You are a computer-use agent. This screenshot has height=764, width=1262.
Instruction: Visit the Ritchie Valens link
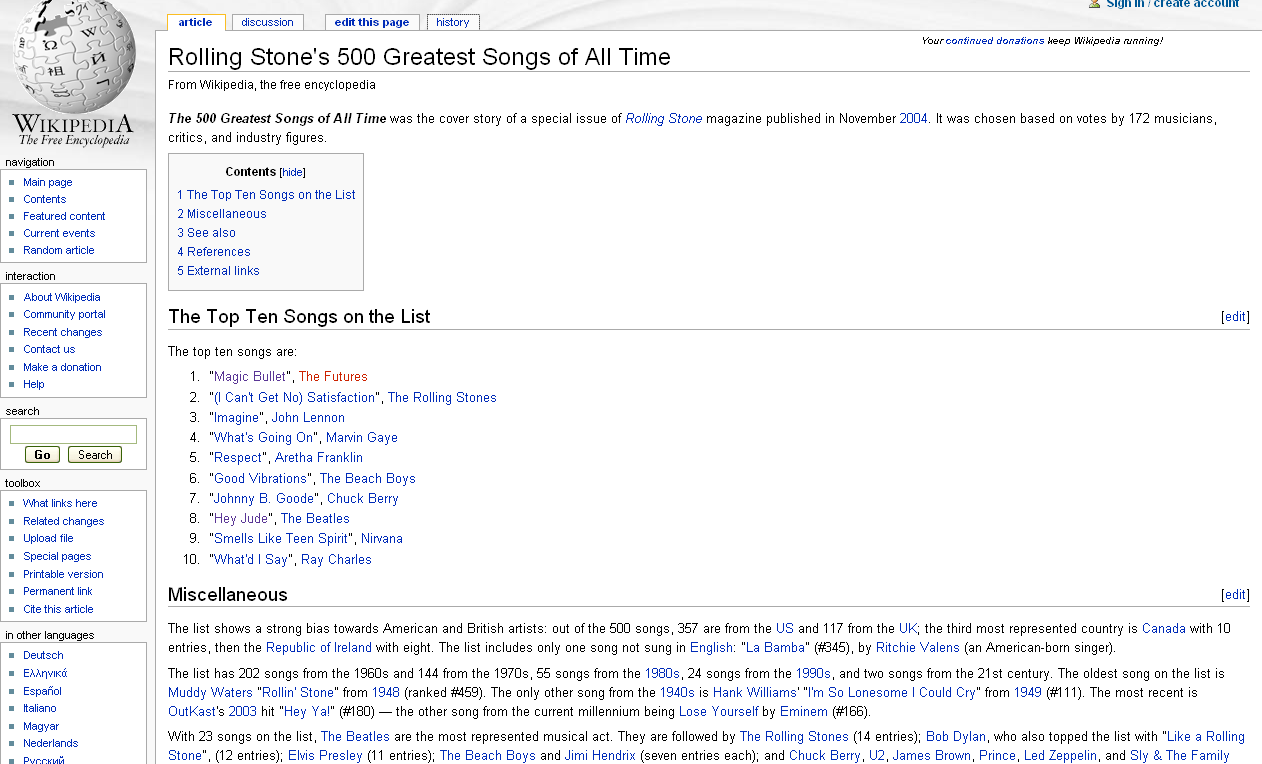click(x=917, y=647)
